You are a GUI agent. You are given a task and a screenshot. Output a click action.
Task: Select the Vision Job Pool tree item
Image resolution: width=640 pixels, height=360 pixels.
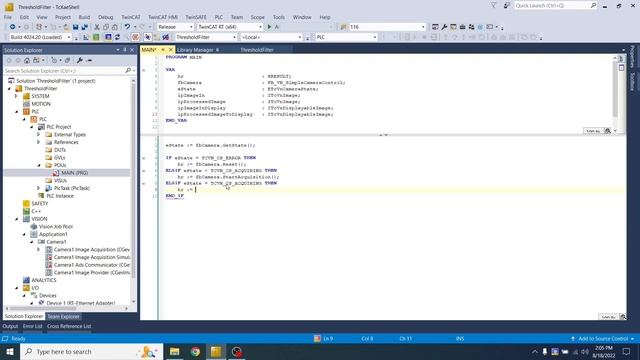coord(56,227)
